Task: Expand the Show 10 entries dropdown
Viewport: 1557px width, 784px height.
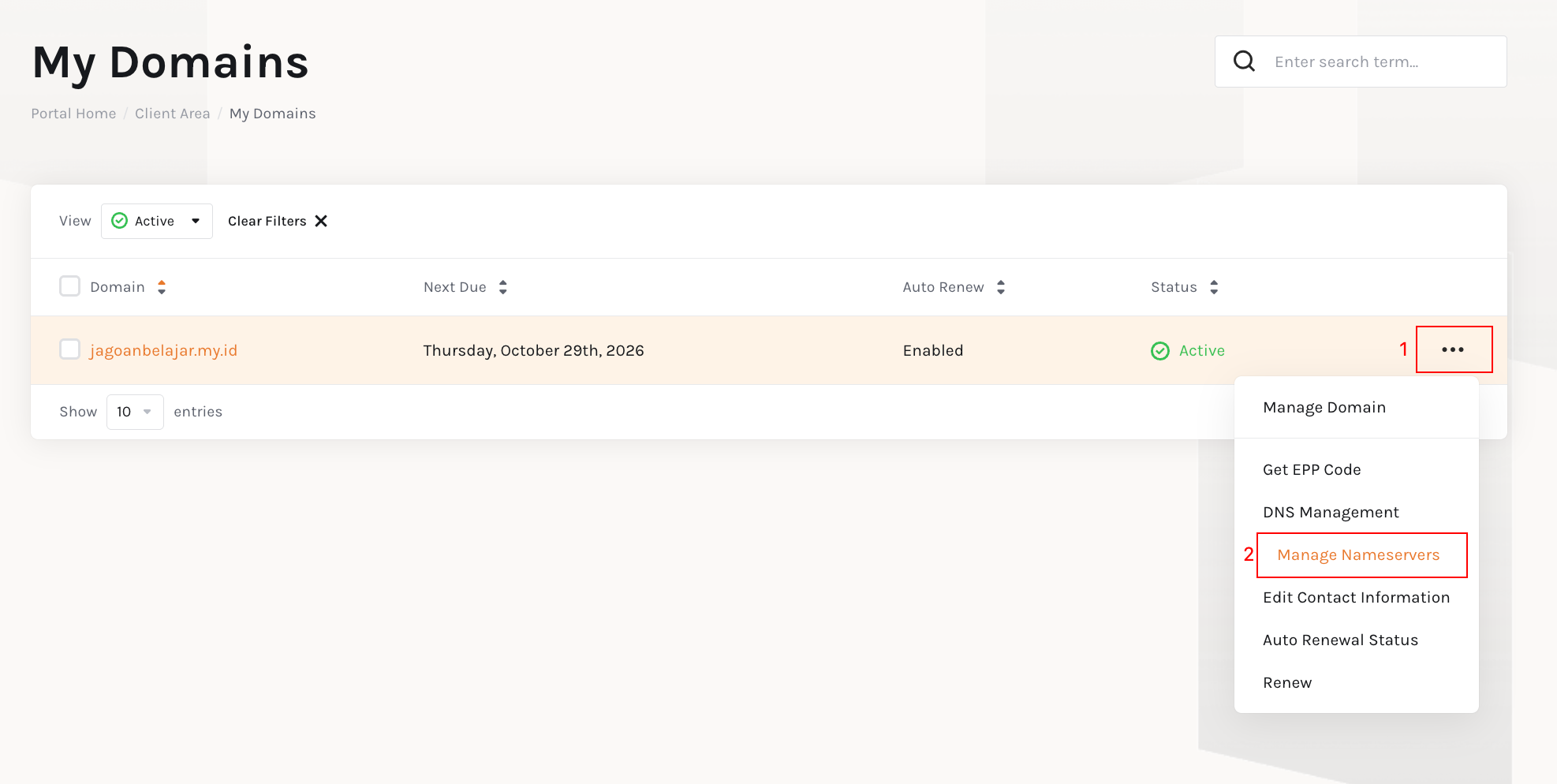Action: [135, 412]
